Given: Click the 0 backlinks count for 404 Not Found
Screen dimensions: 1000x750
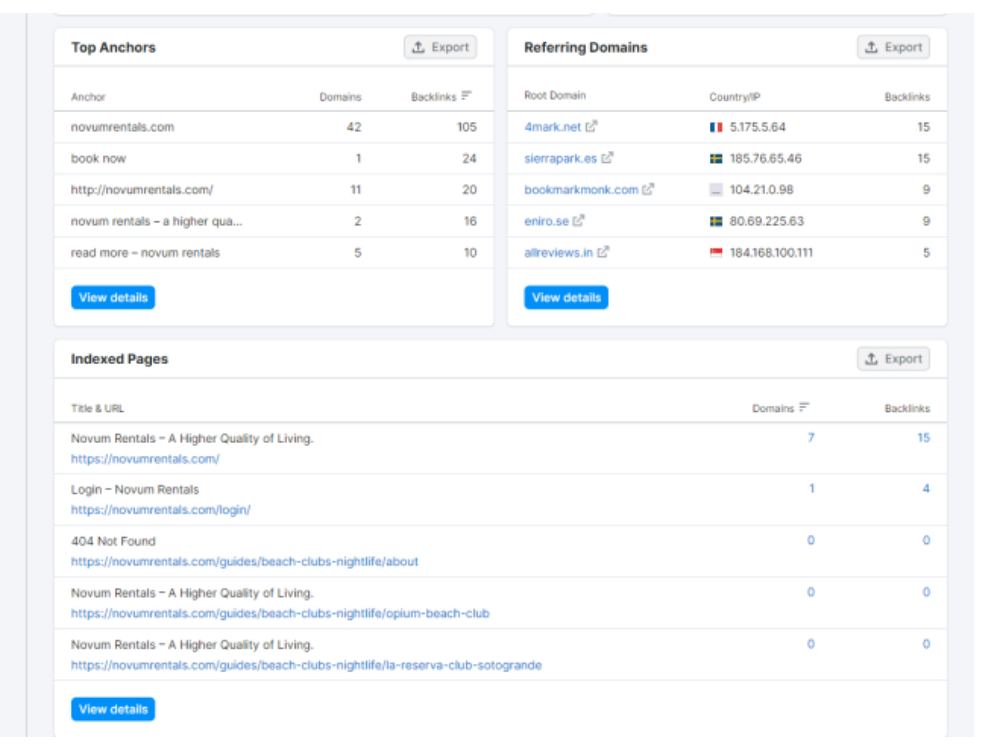Looking at the screenshot, I should click(926, 540).
